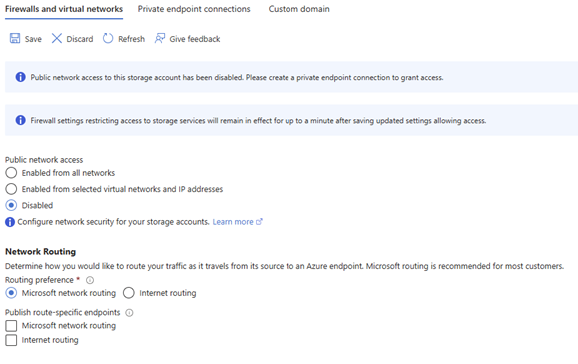Screen dimensions: 578x364
Task: Check Internet routing endpoint checkbox
Action: pyautogui.click(x=11, y=340)
